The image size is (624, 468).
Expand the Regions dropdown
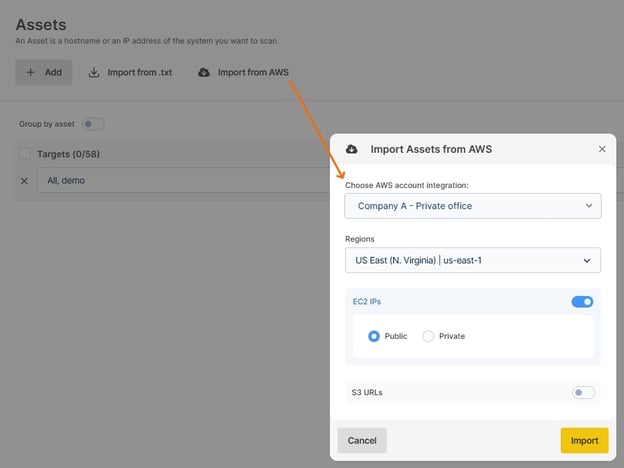pos(472,260)
